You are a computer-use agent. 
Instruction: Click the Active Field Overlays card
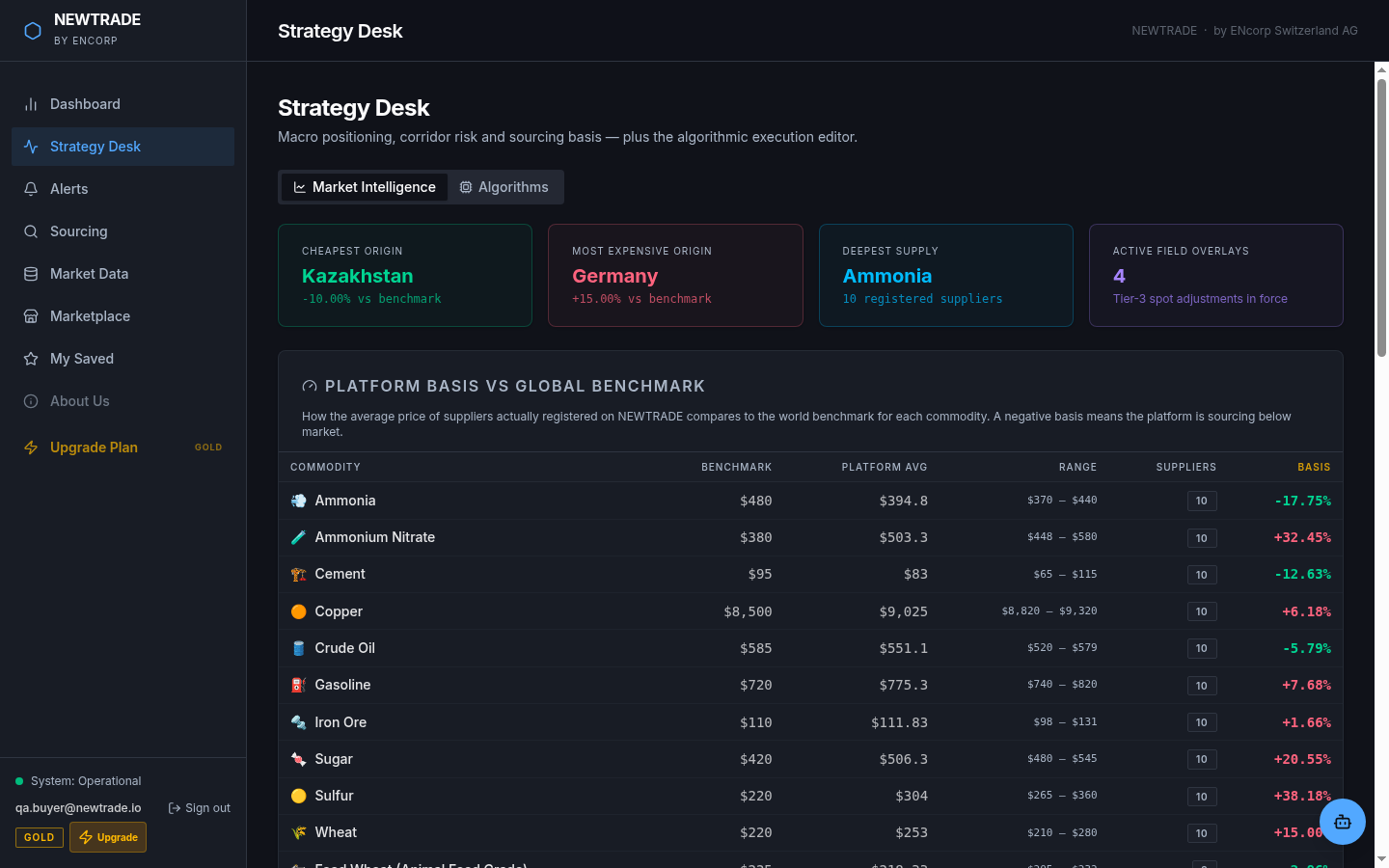click(1216, 276)
